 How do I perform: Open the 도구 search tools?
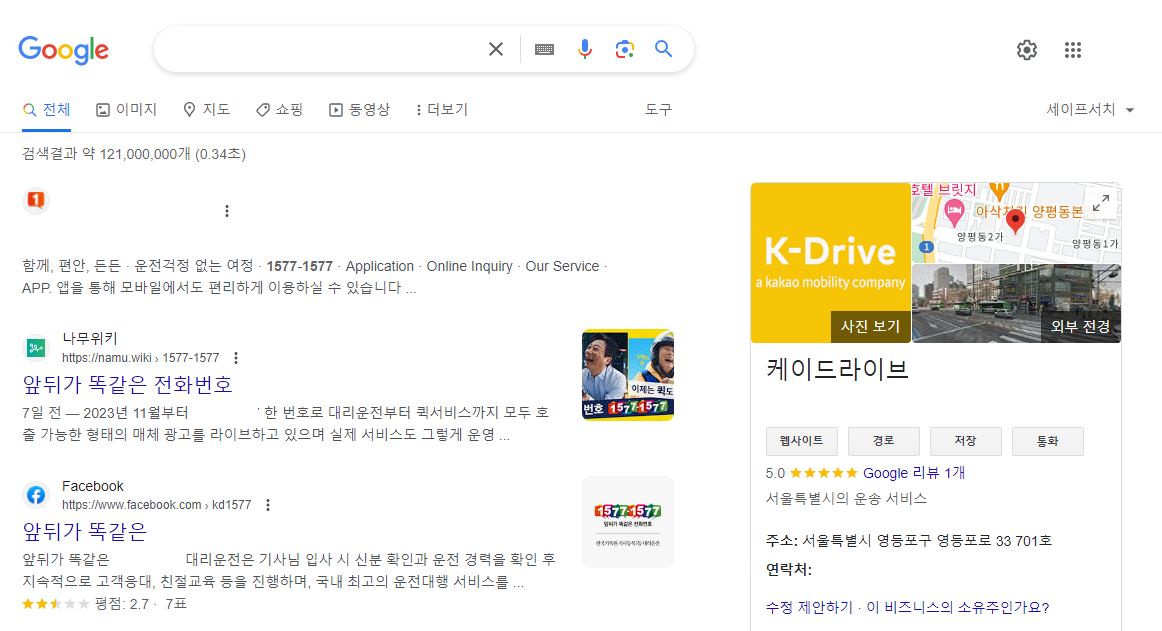658,110
